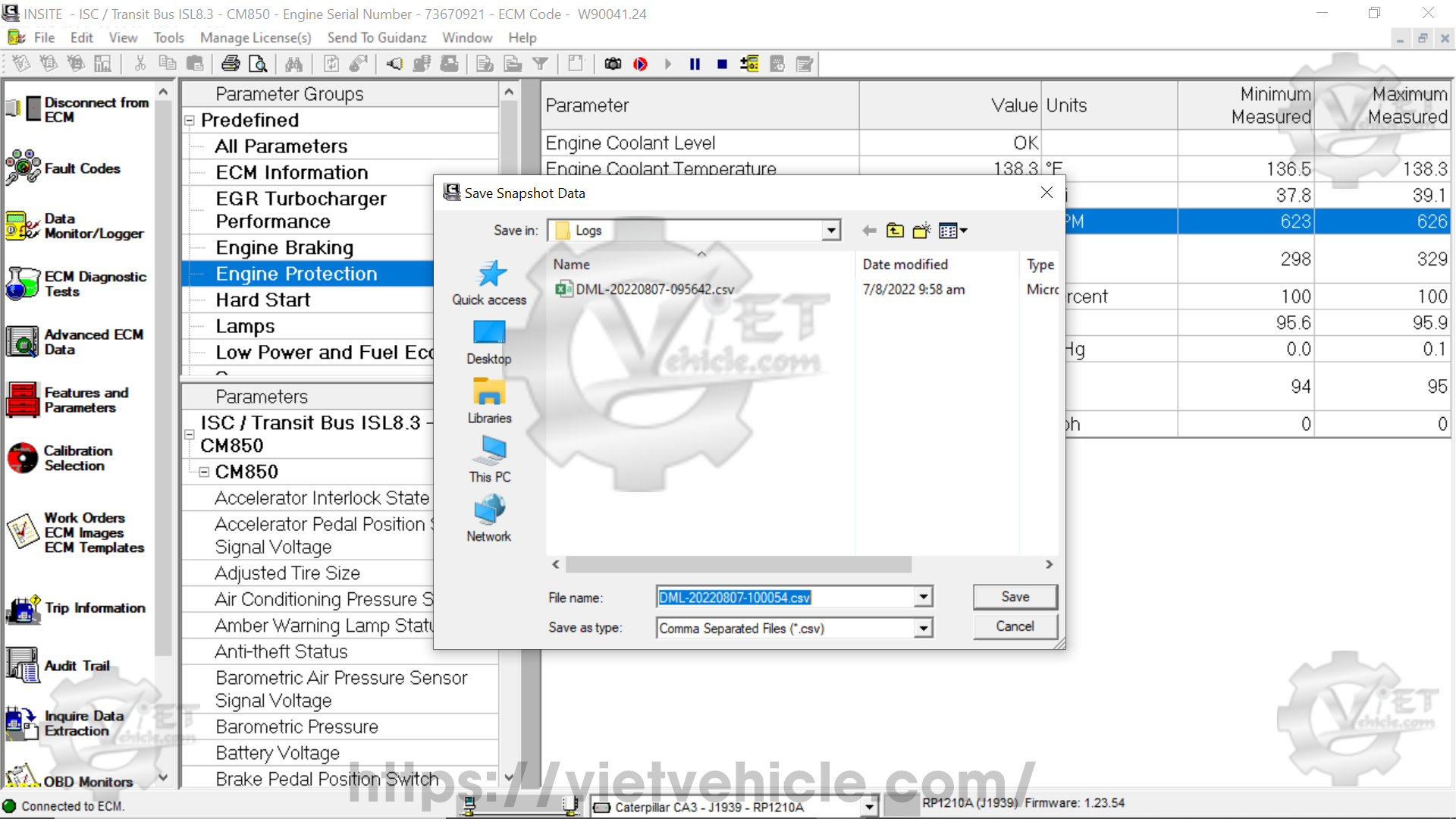Click the binoculars Find icon
Image resolution: width=1456 pixels, height=819 pixels.
pyautogui.click(x=294, y=64)
